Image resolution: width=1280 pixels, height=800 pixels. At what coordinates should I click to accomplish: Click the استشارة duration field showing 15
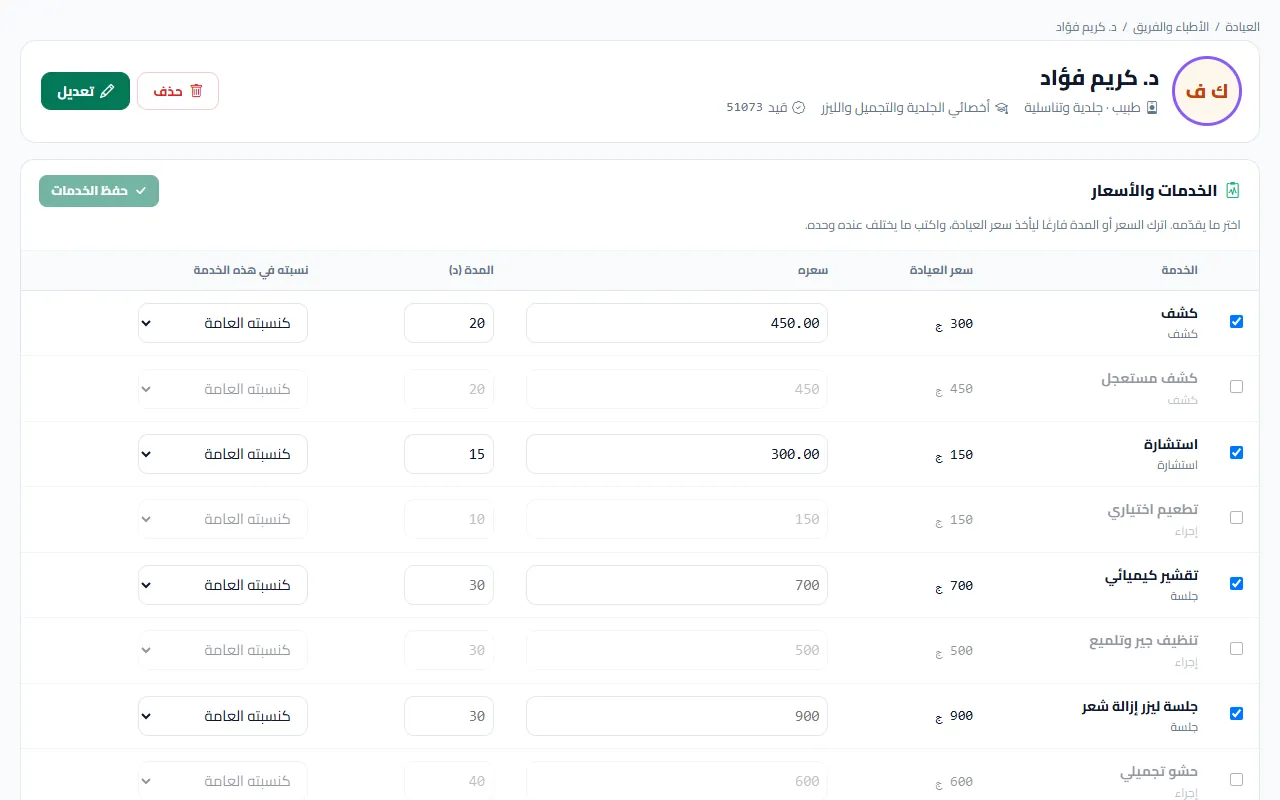point(449,454)
